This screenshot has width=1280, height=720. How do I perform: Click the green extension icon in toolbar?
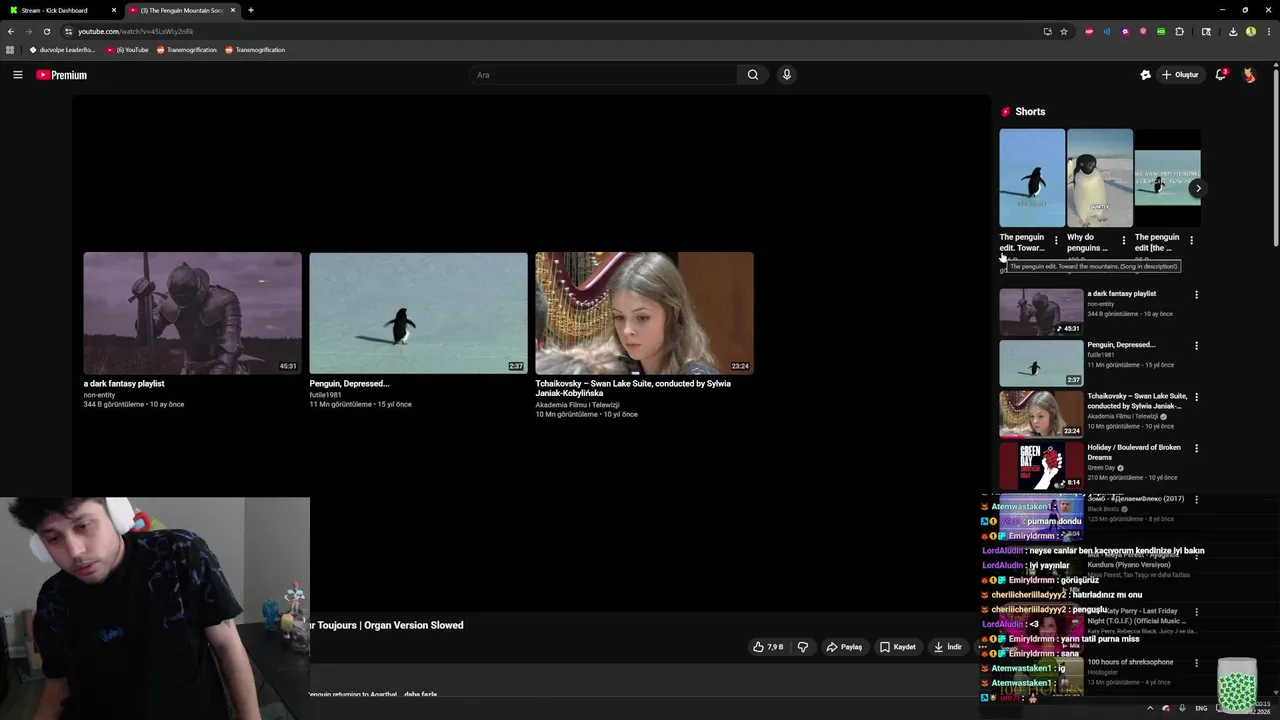pos(1161,31)
